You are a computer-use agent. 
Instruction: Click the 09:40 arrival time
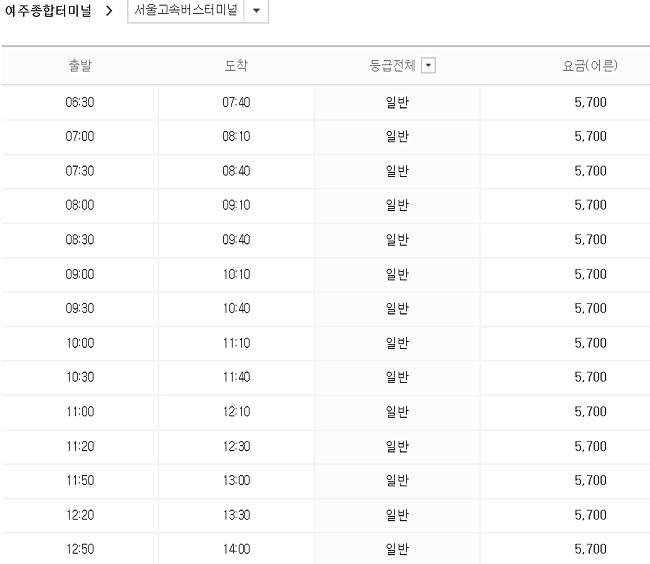(x=236, y=240)
